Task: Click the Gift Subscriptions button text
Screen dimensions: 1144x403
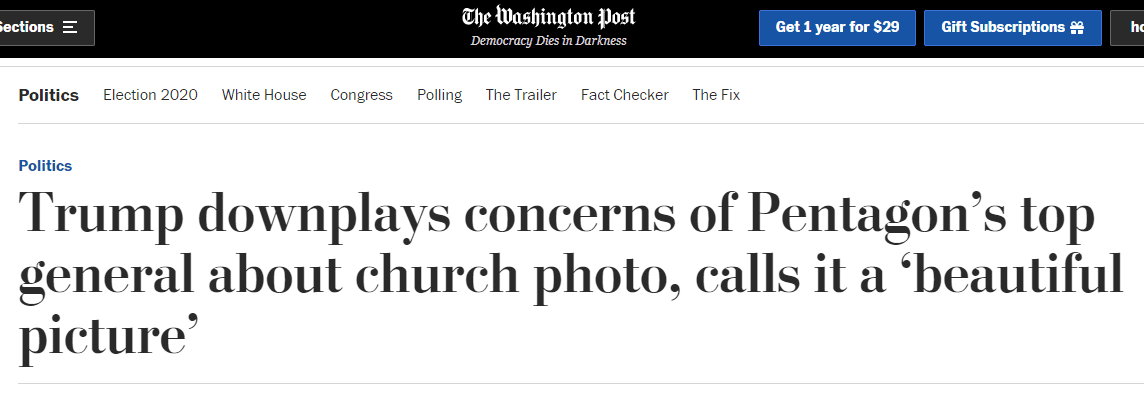Action: click(x=1002, y=28)
